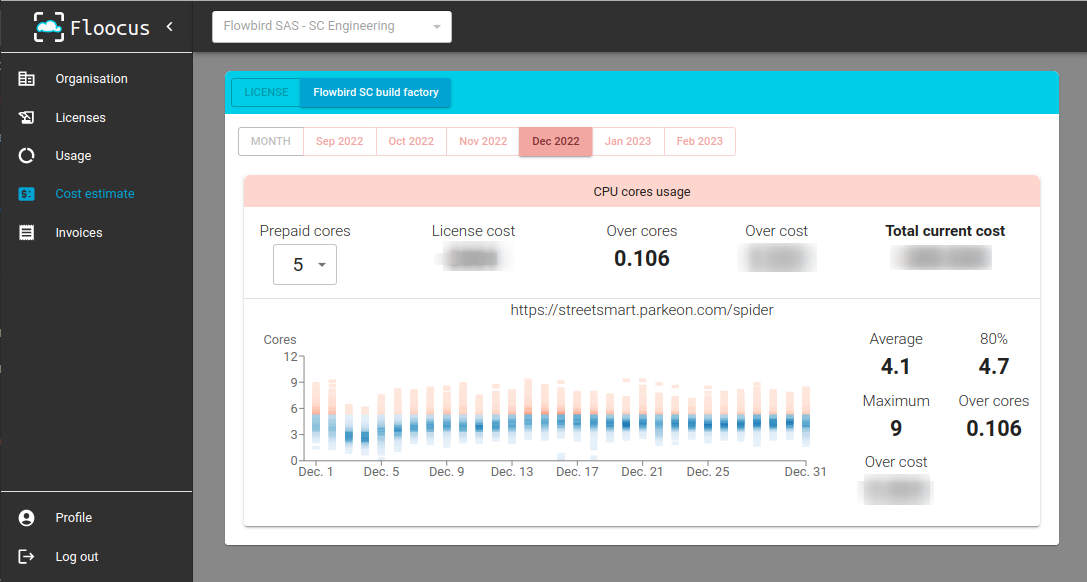Image resolution: width=1087 pixels, height=582 pixels.
Task: Click the CPU cores usage header
Action: pos(641,191)
